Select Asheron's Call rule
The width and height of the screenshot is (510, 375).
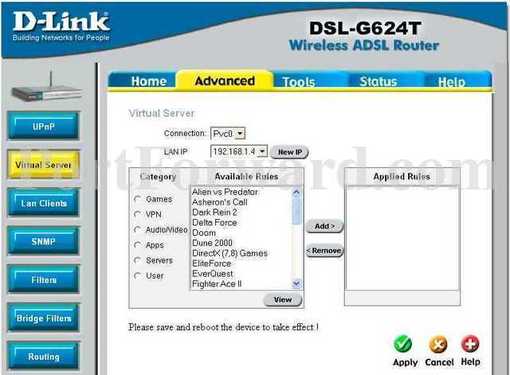click(x=220, y=202)
